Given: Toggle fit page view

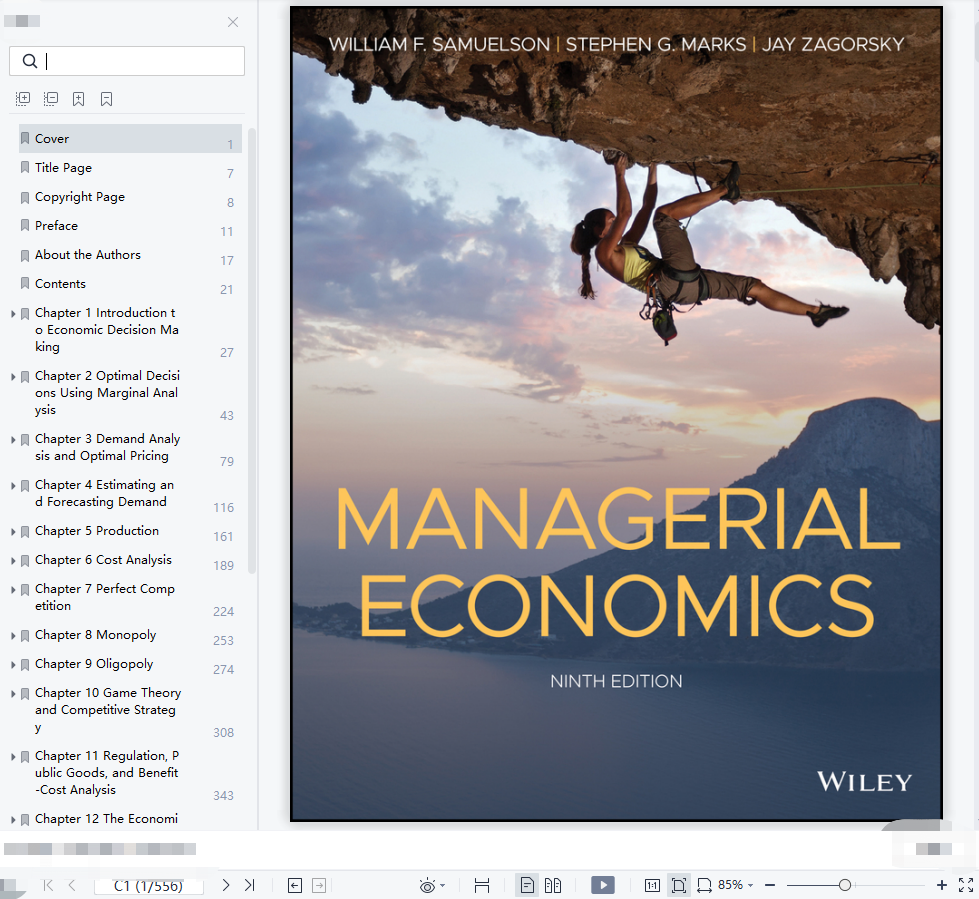Looking at the screenshot, I should (679, 885).
